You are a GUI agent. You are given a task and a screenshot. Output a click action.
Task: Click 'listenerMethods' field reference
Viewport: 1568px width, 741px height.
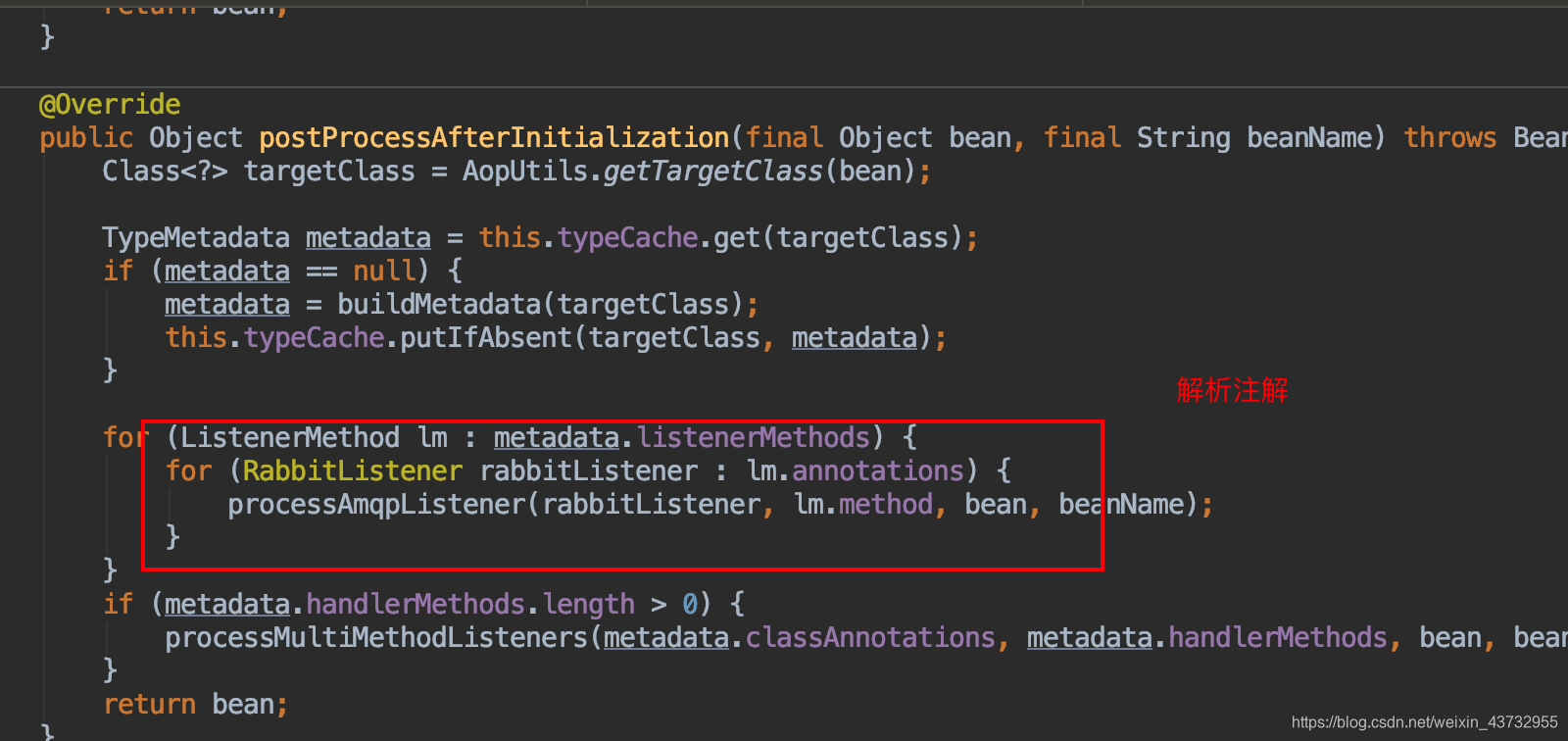click(754, 437)
